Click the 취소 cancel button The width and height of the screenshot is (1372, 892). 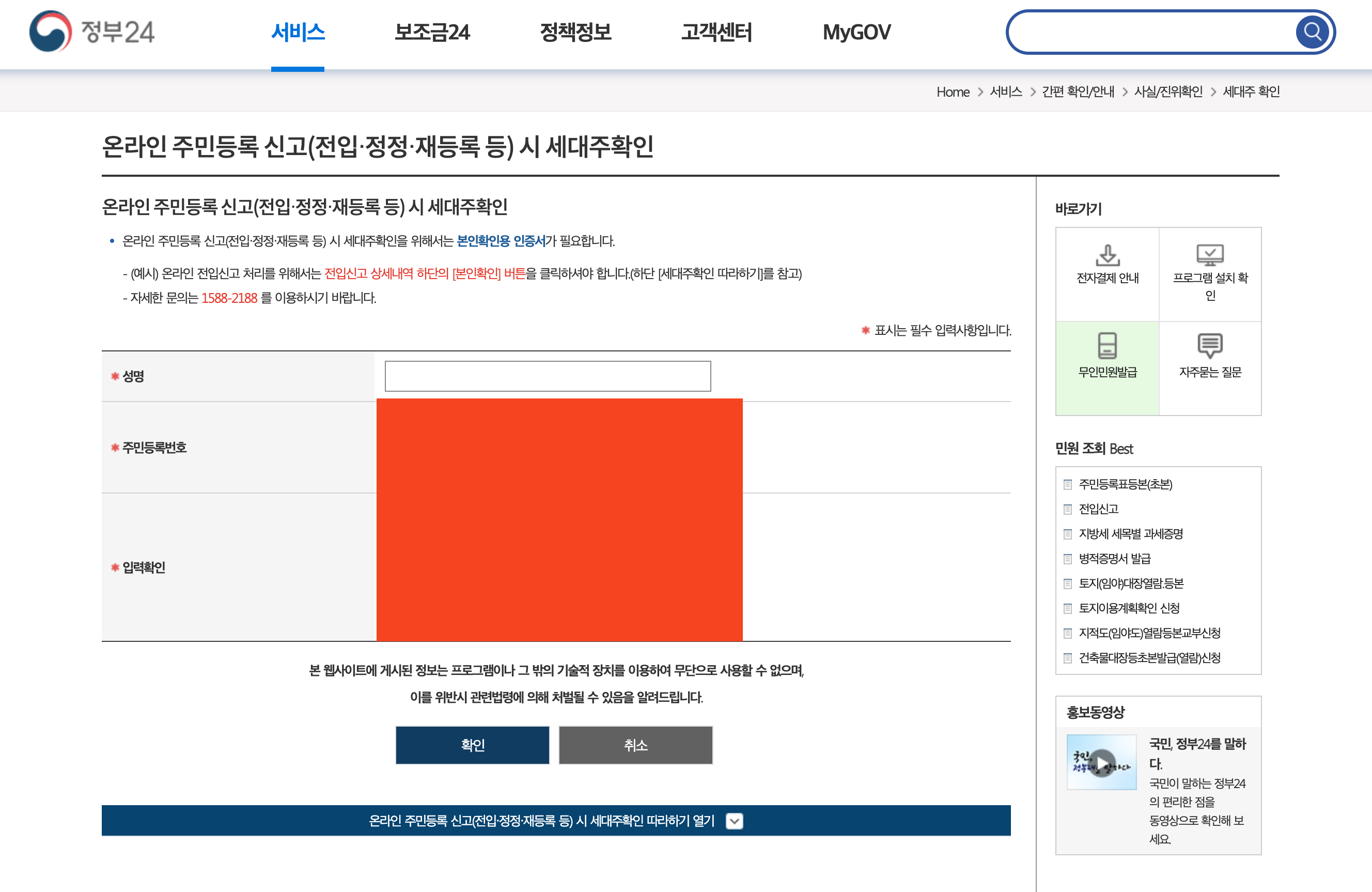tap(636, 745)
